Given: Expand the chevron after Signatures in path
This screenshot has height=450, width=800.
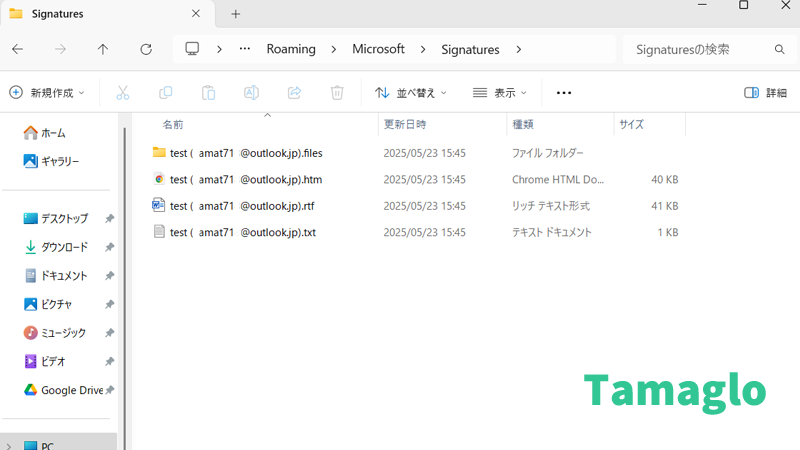Looking at the screenshot, I should pyautogui.click(x=519, y=49).
